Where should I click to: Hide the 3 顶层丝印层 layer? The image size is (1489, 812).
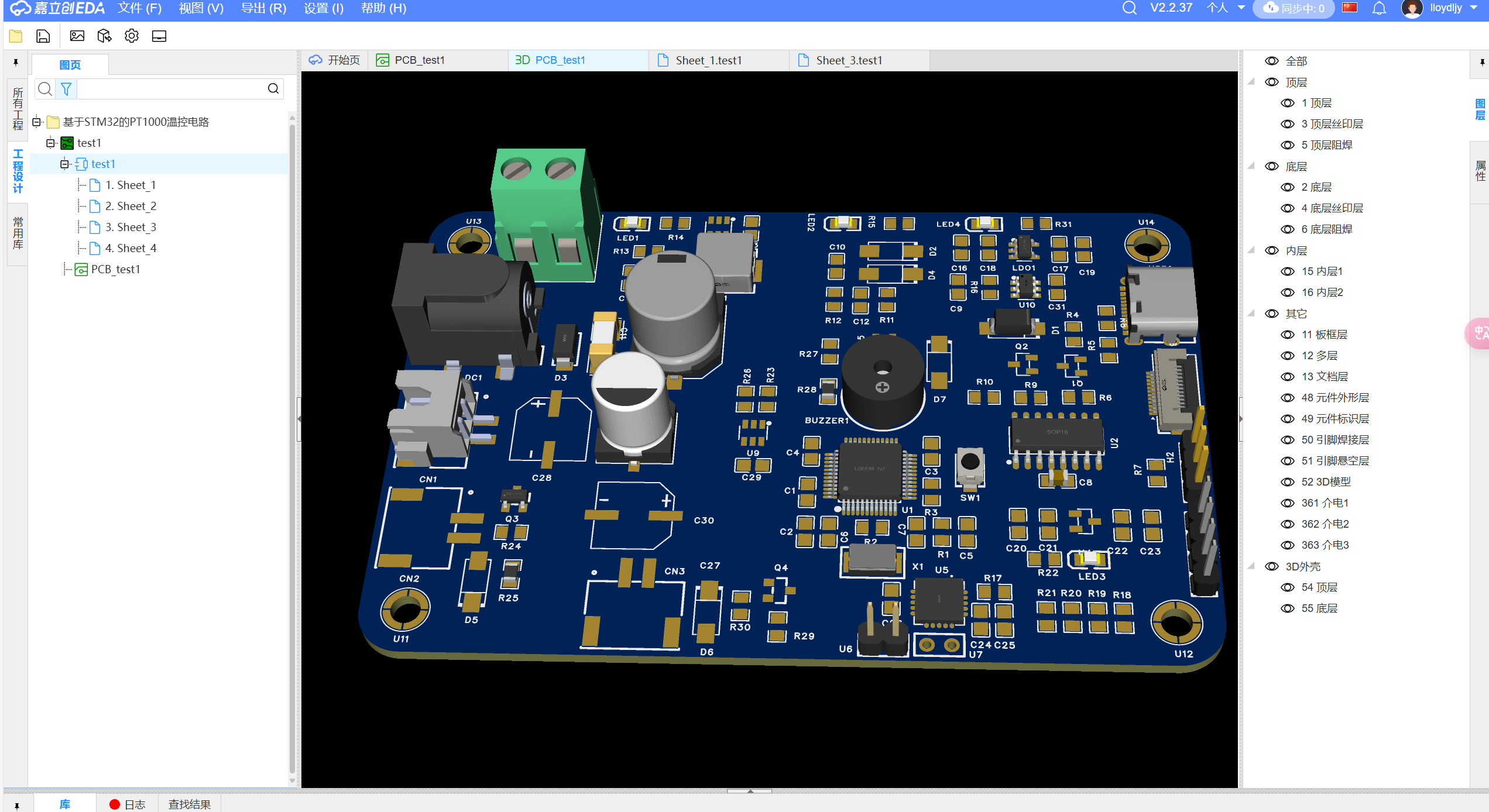click(1287, 124)
